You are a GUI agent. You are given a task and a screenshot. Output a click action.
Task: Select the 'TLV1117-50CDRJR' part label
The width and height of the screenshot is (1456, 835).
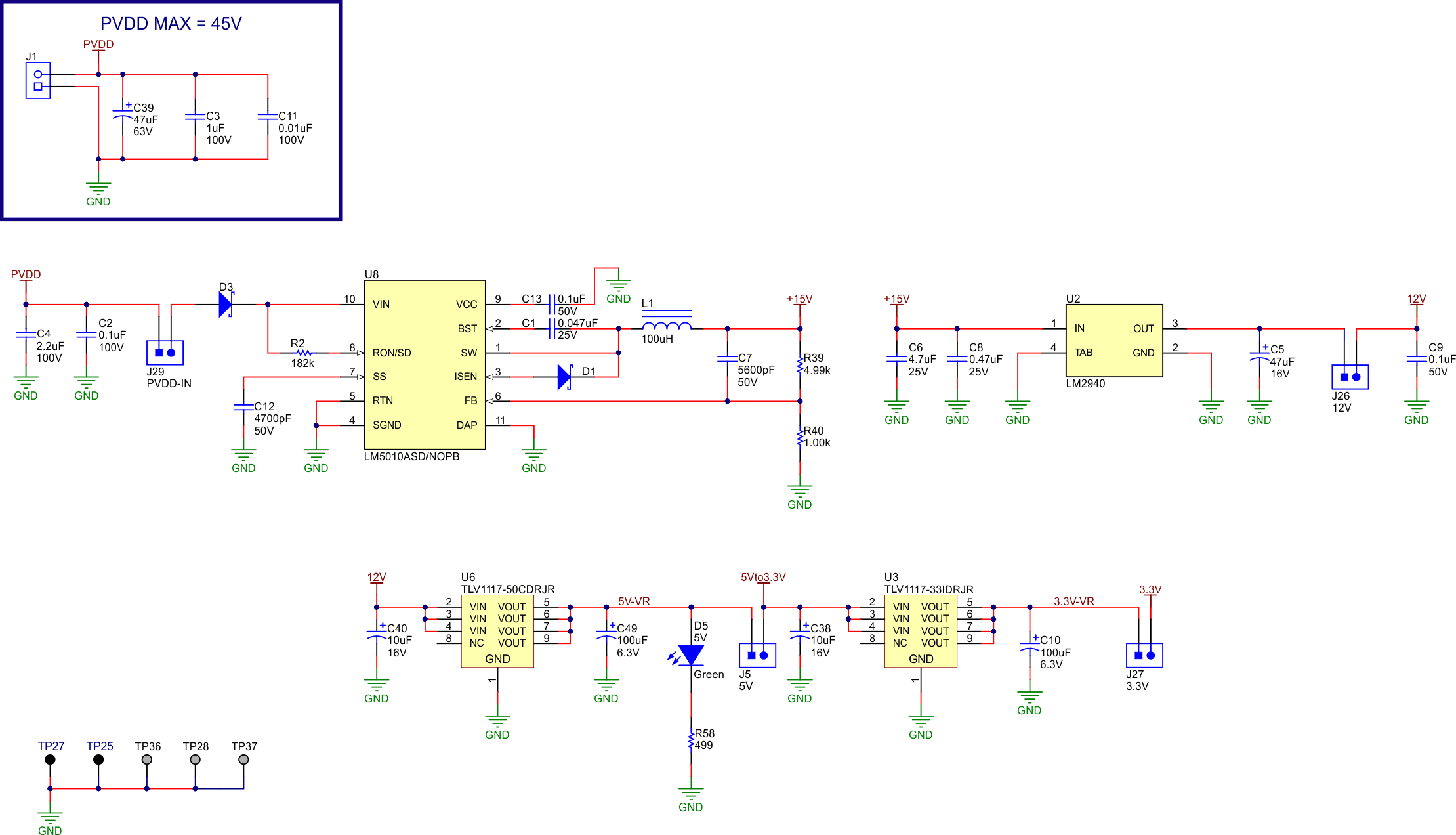coord(508,589)
